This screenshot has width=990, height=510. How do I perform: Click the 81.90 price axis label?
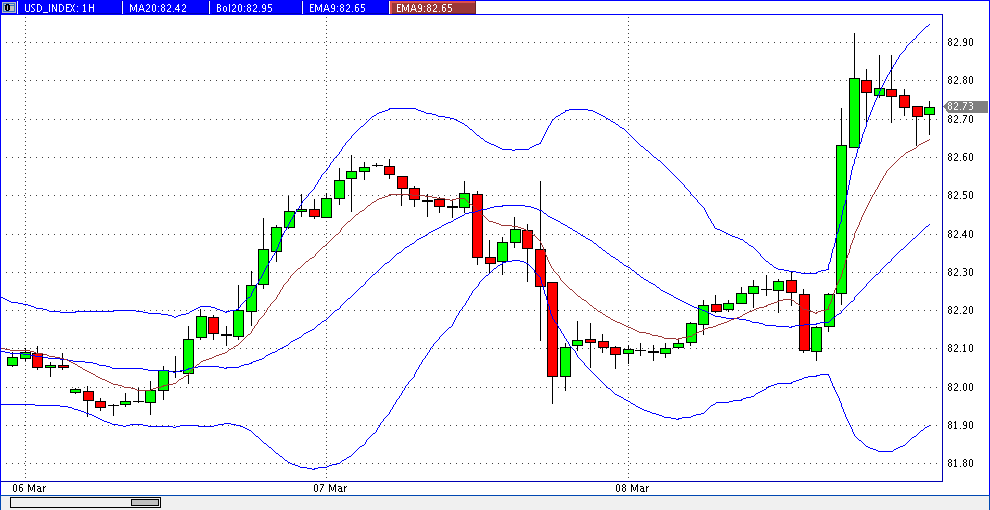click(960, 426)
